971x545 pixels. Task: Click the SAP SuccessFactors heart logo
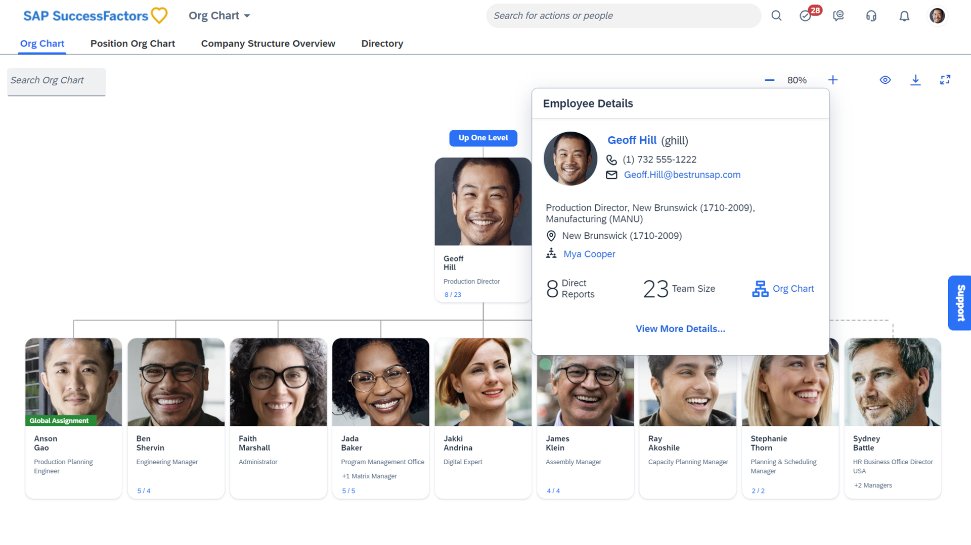pos(159,16)
